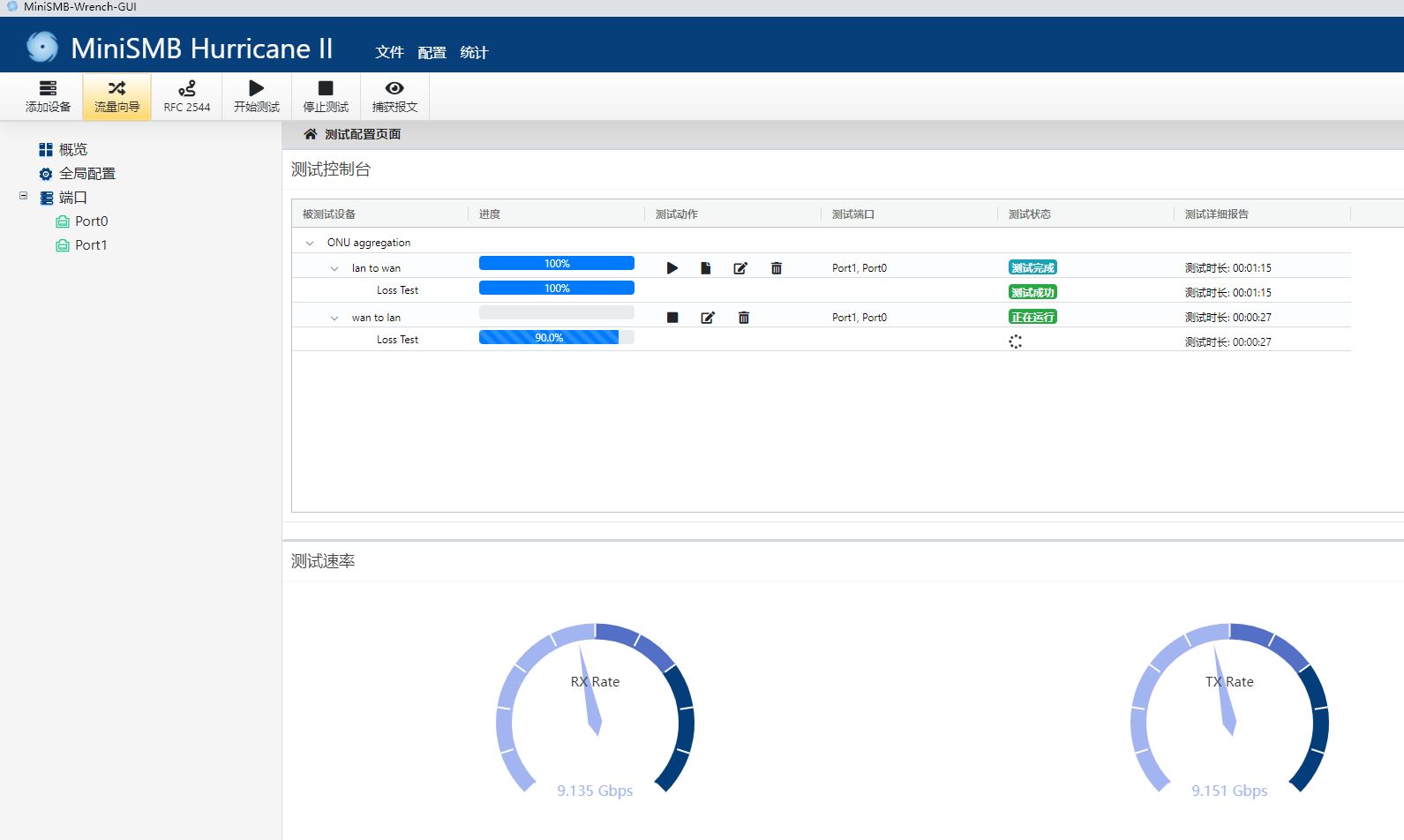Click Port1, Port0 in lan to wan row

860,268
